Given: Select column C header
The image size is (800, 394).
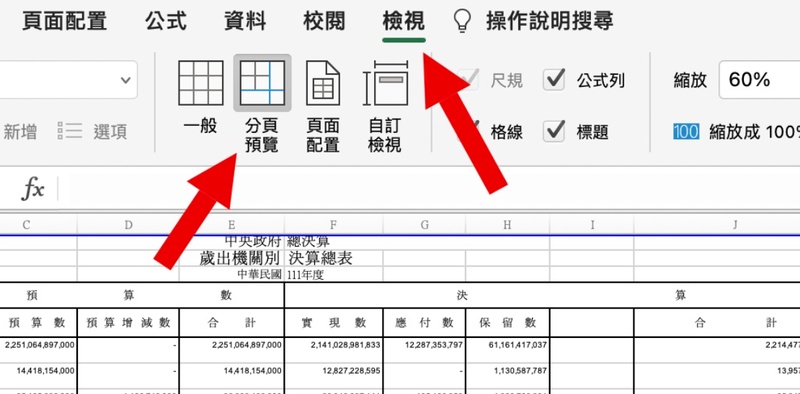Looking at the screenshot, I should pos(38,225).
